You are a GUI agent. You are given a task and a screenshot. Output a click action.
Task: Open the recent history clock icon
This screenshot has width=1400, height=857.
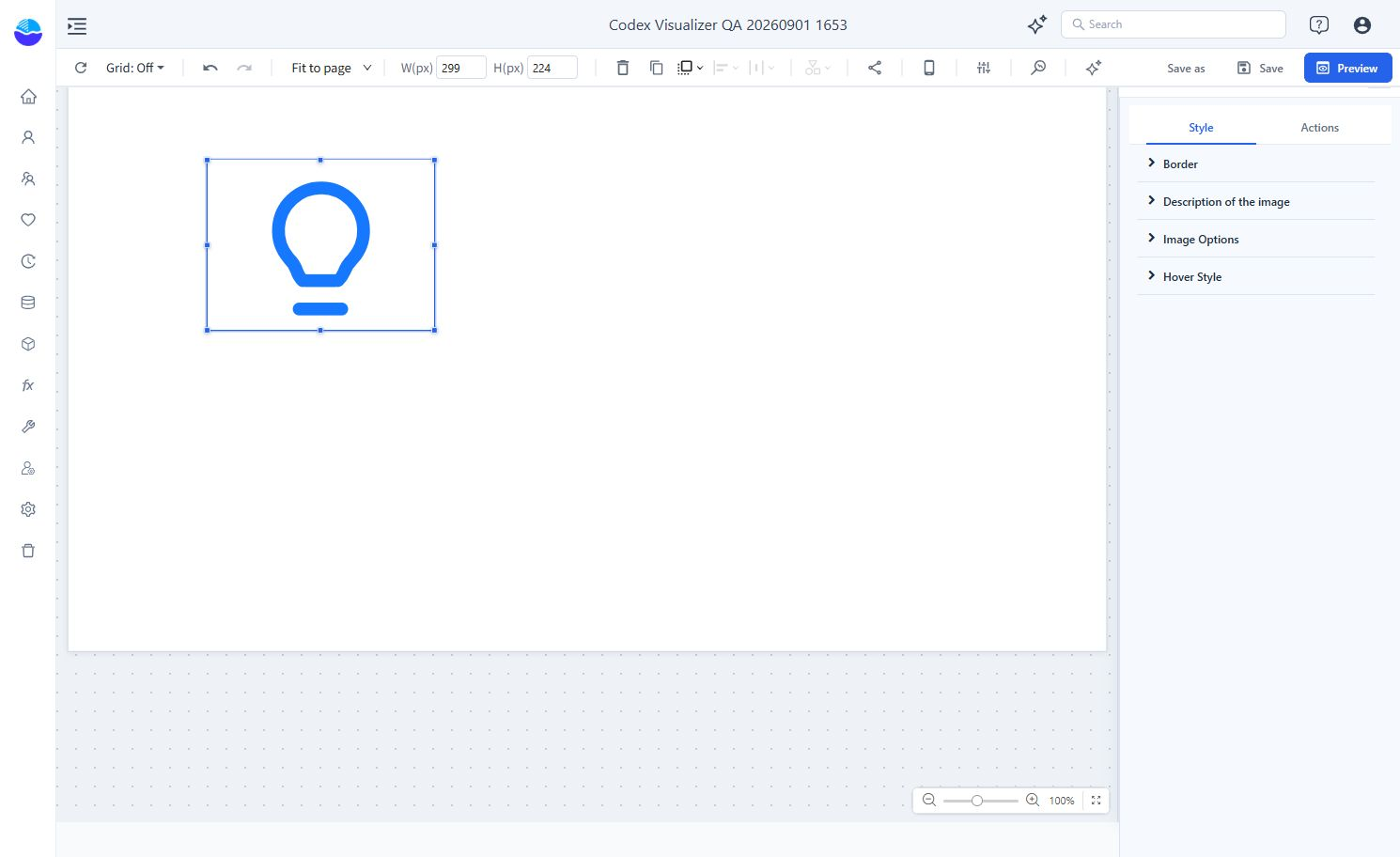(x=28, y=261)
